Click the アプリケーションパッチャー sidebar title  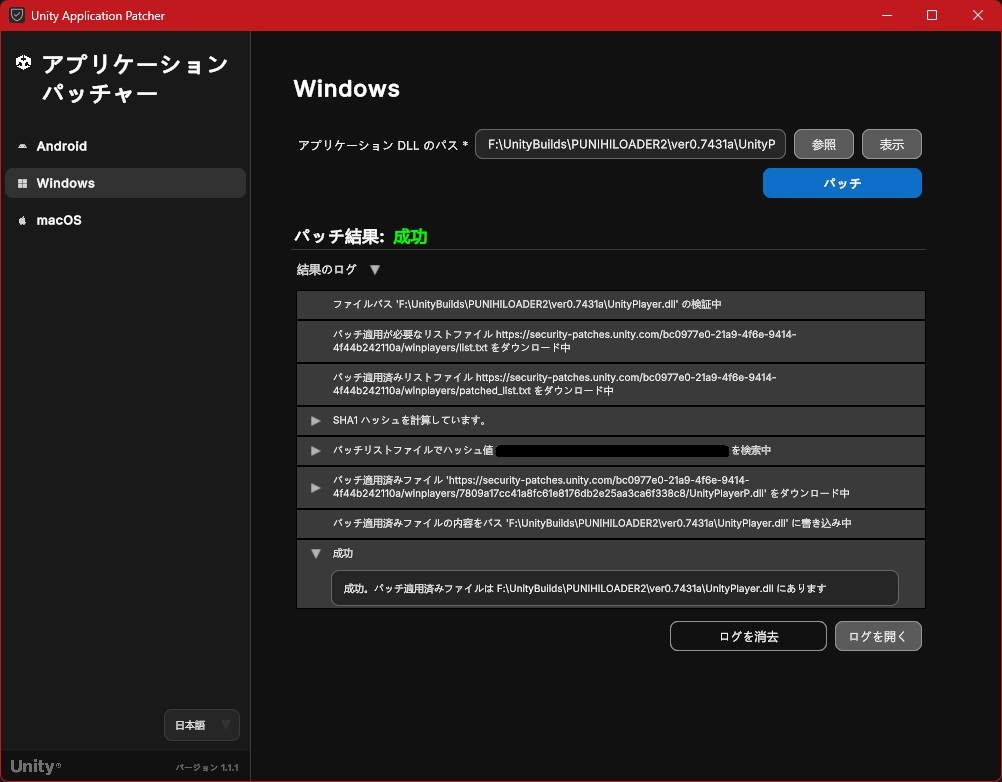(x=135, y=79)
